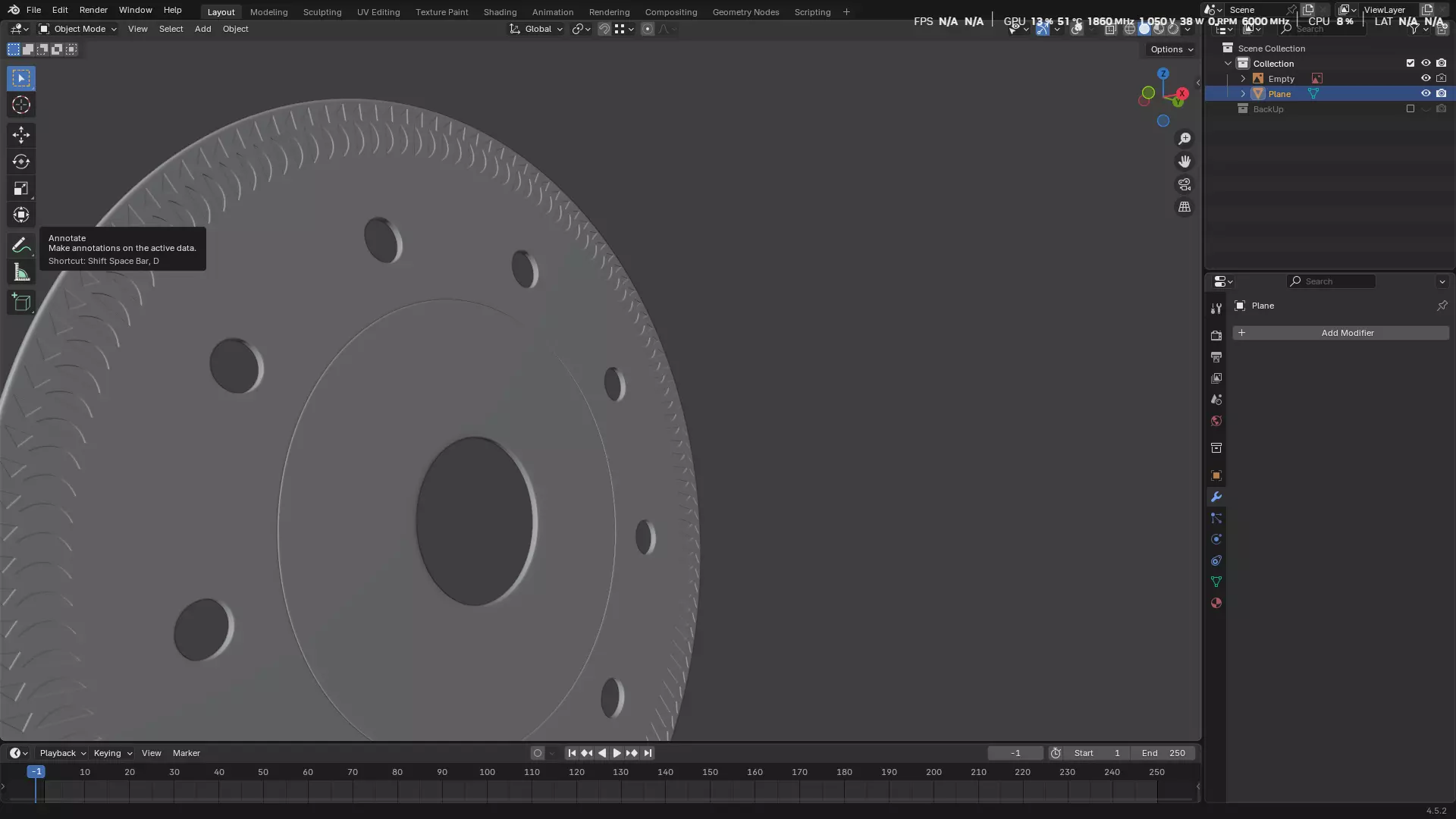This screenshot has width=1456, height=819.
Task: Open the World properties tab
Action: click(1216, 420)
